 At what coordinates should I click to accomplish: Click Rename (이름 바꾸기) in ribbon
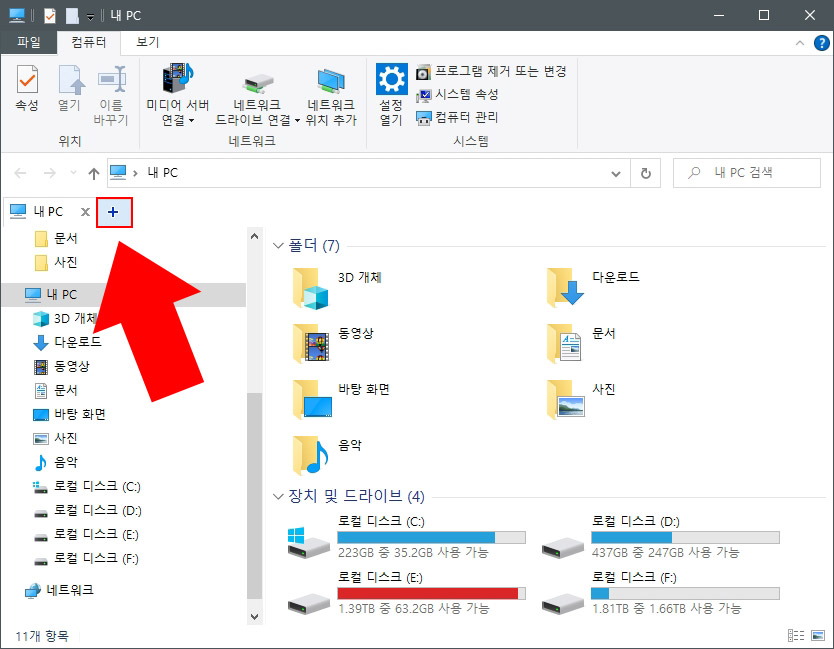pos(111,96)
